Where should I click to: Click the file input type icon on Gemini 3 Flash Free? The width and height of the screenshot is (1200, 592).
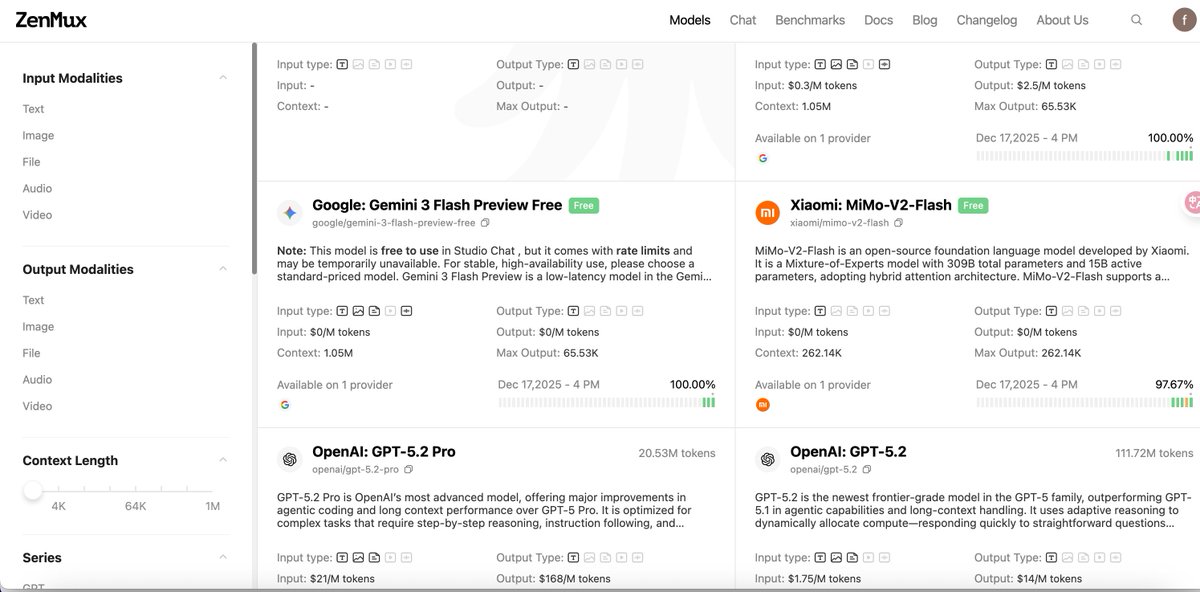[374, 311]
